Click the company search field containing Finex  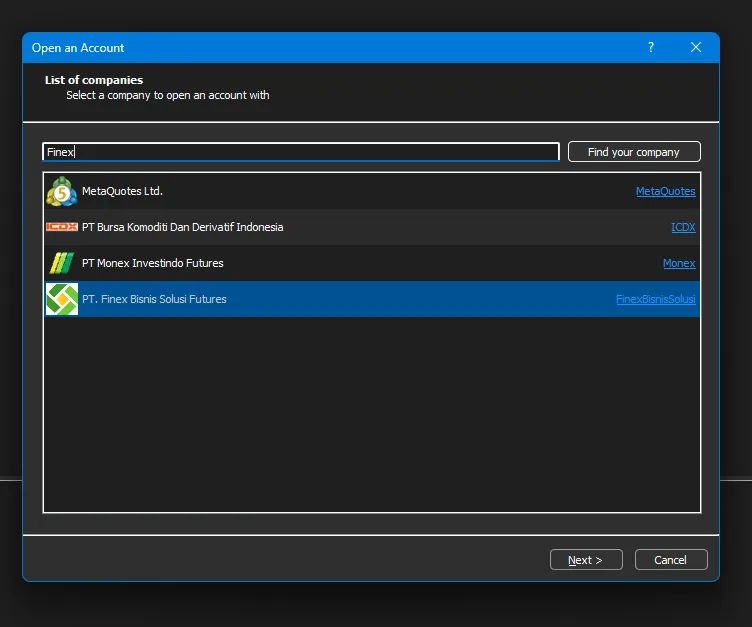tap(301, 152)
